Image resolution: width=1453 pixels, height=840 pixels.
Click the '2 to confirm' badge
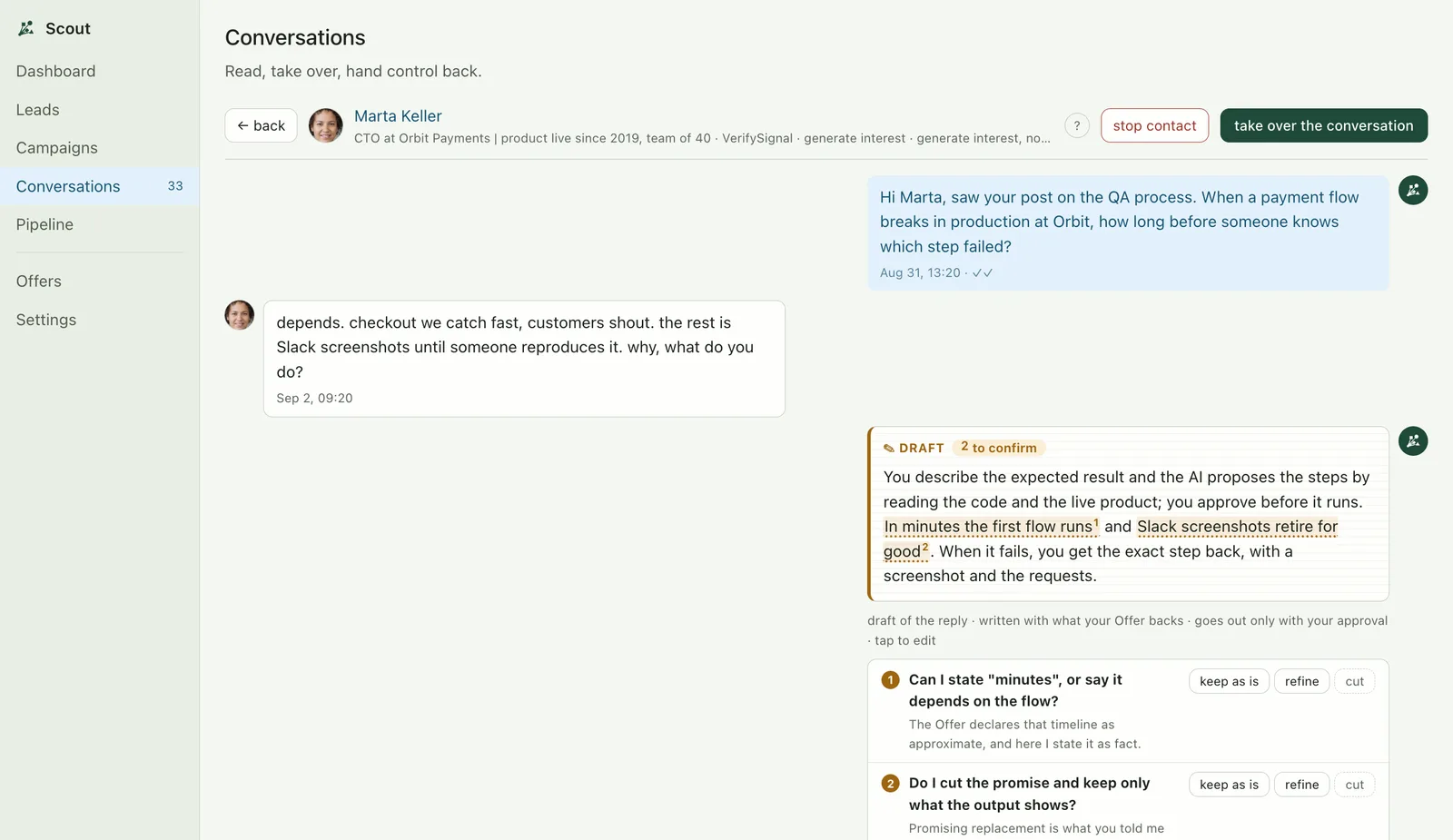tap(999, 448)
